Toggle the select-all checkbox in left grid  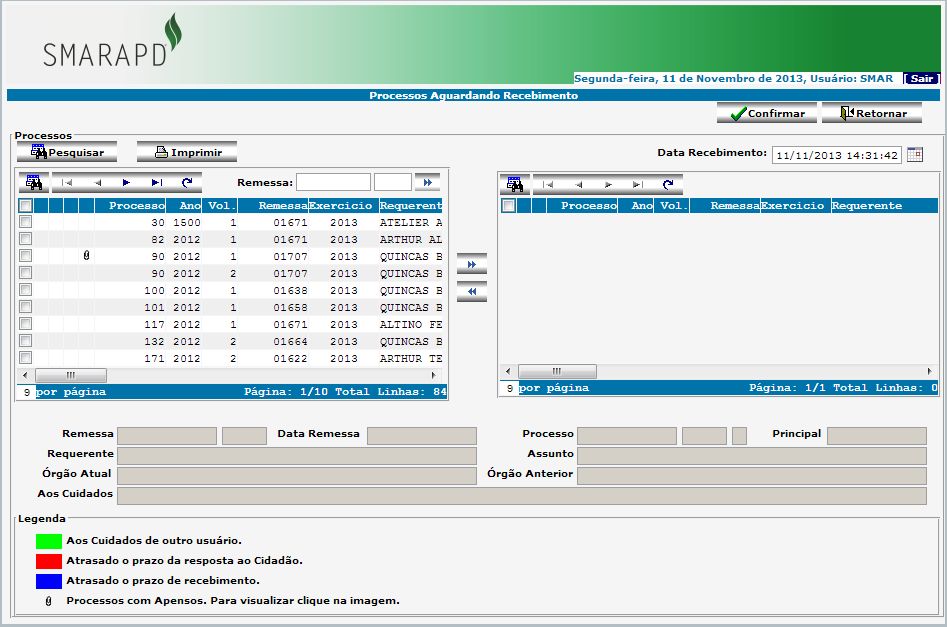pyautogui.click(x=25, y=205)
